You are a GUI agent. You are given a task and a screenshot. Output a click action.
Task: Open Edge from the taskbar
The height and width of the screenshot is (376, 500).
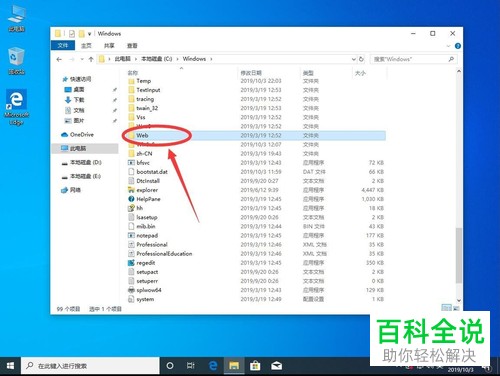click(213, 366)
